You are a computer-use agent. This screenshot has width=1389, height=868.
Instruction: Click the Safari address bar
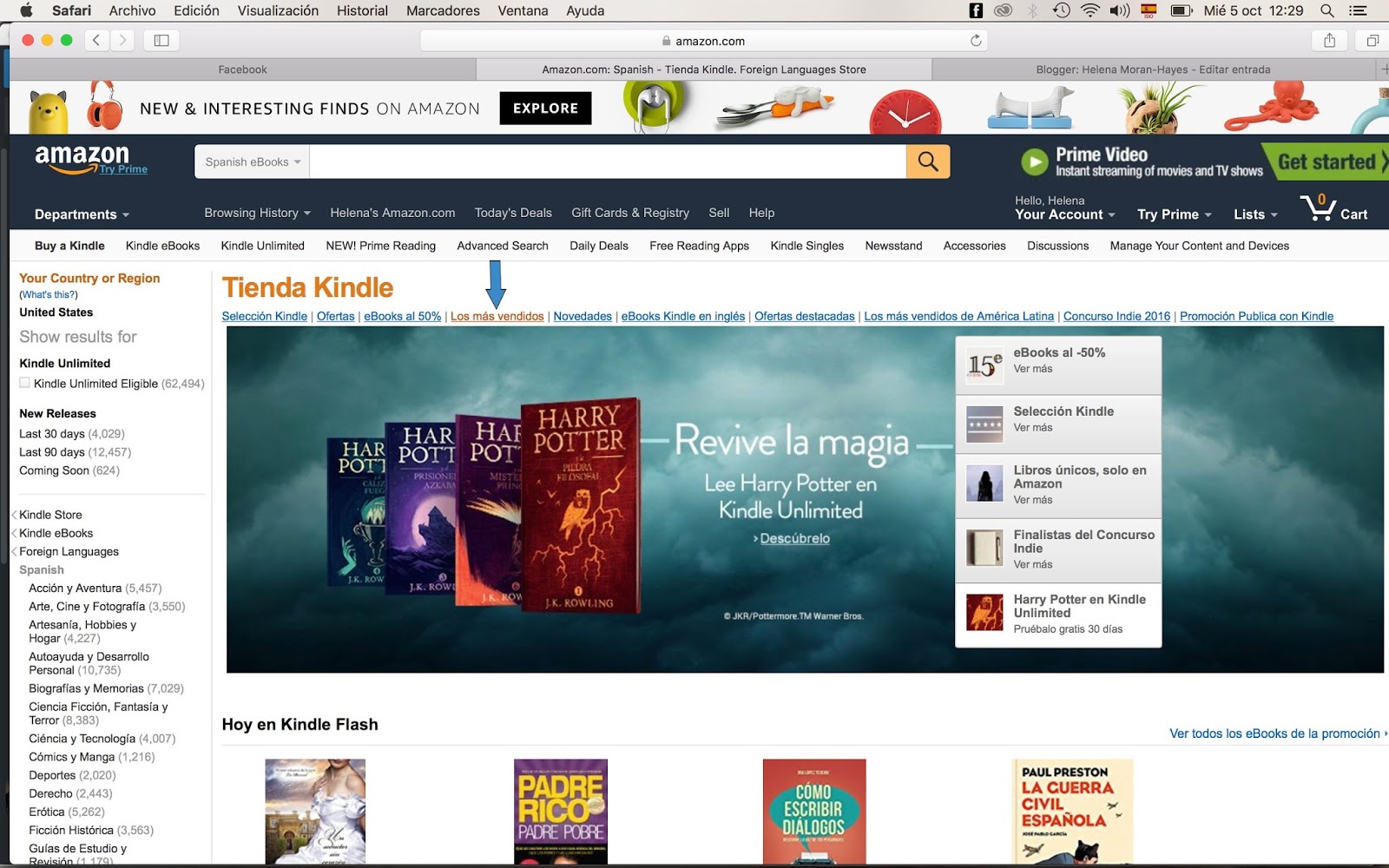coord(704,40)
